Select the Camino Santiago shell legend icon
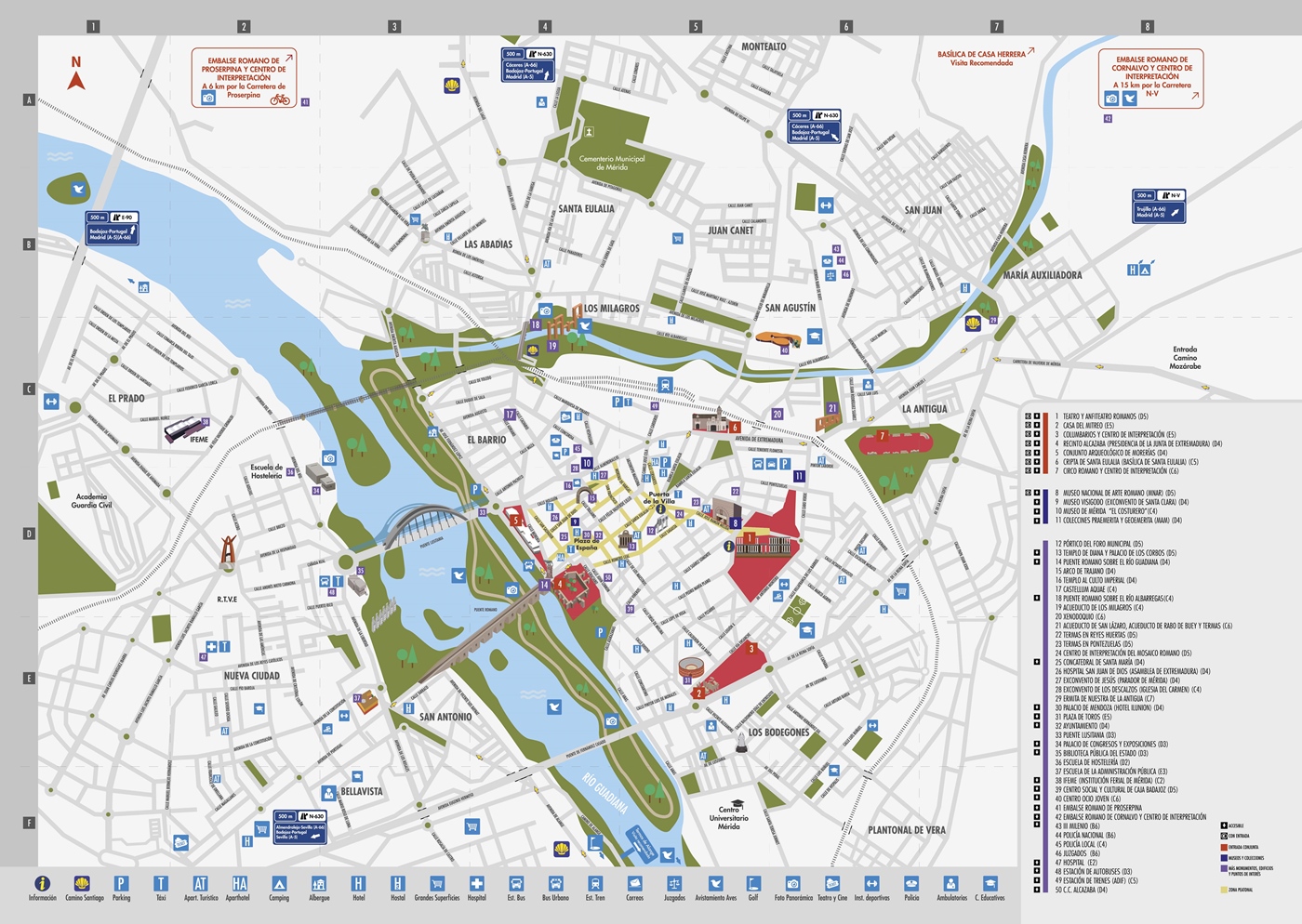 pos(83,883)
